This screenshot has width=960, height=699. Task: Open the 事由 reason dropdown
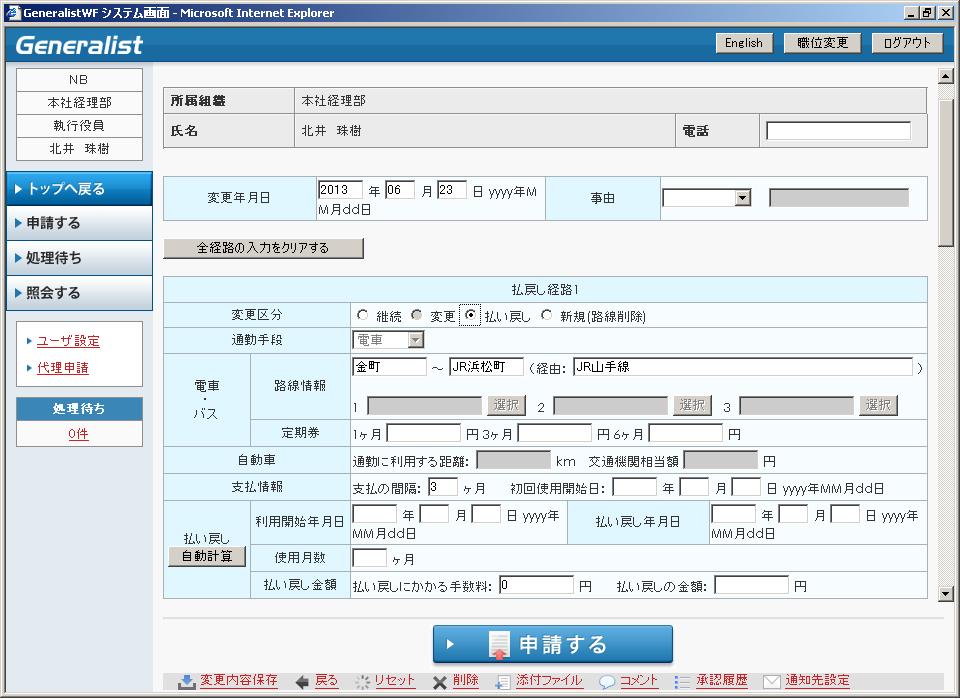742,198
